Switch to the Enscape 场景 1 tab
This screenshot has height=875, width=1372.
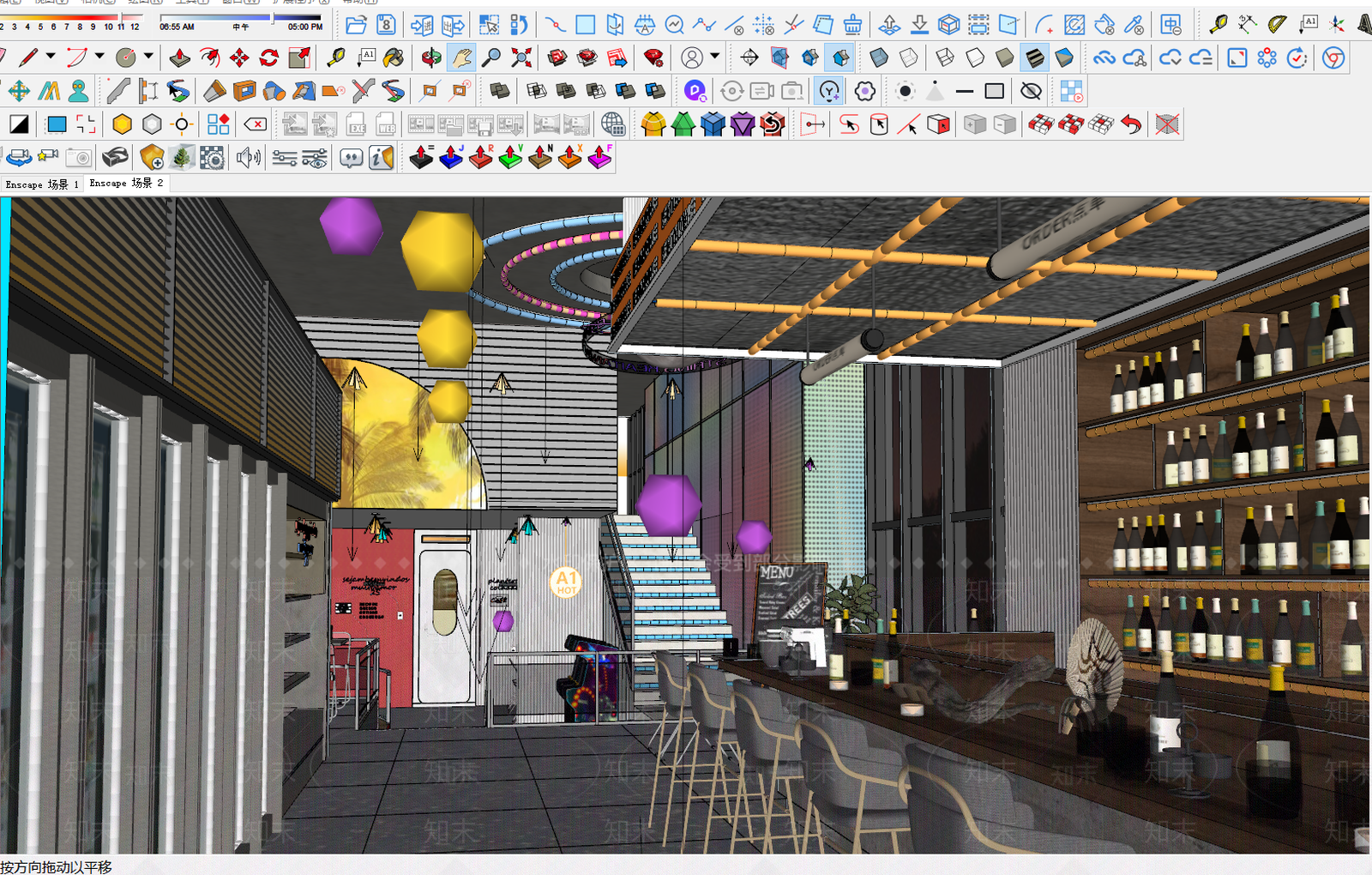41,184
